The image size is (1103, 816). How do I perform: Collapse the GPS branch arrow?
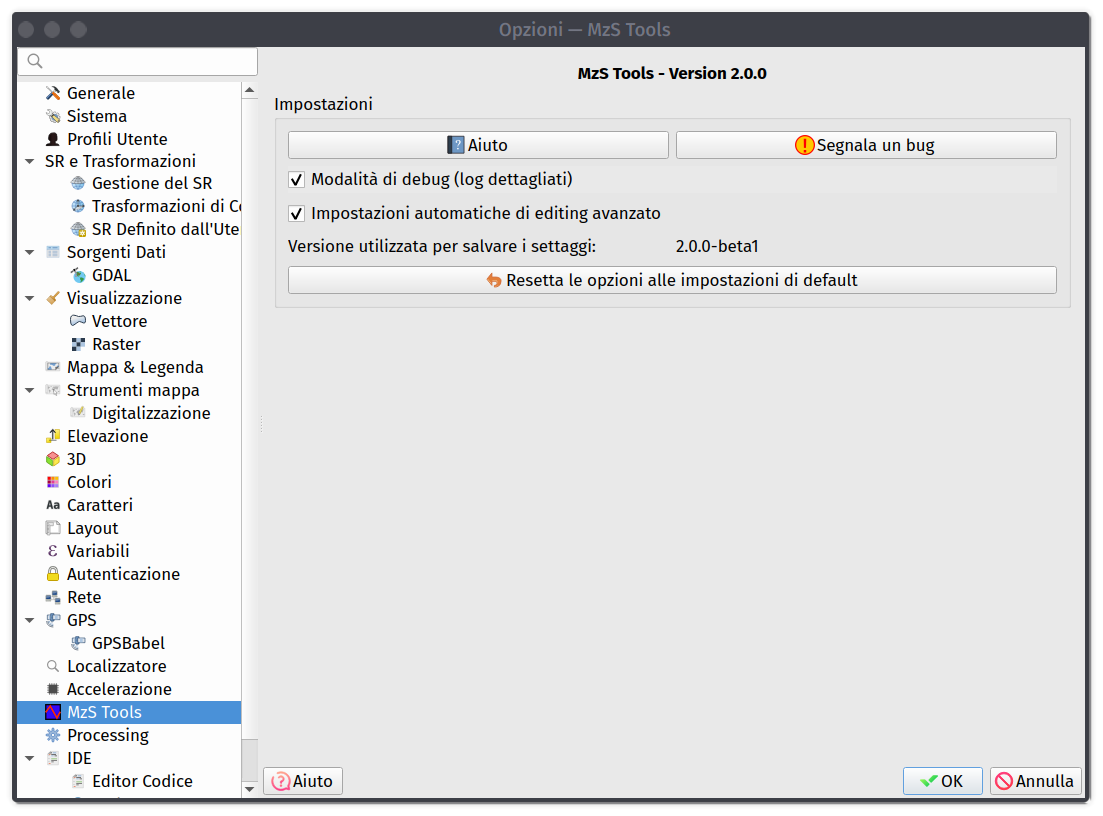pos(30,620)
